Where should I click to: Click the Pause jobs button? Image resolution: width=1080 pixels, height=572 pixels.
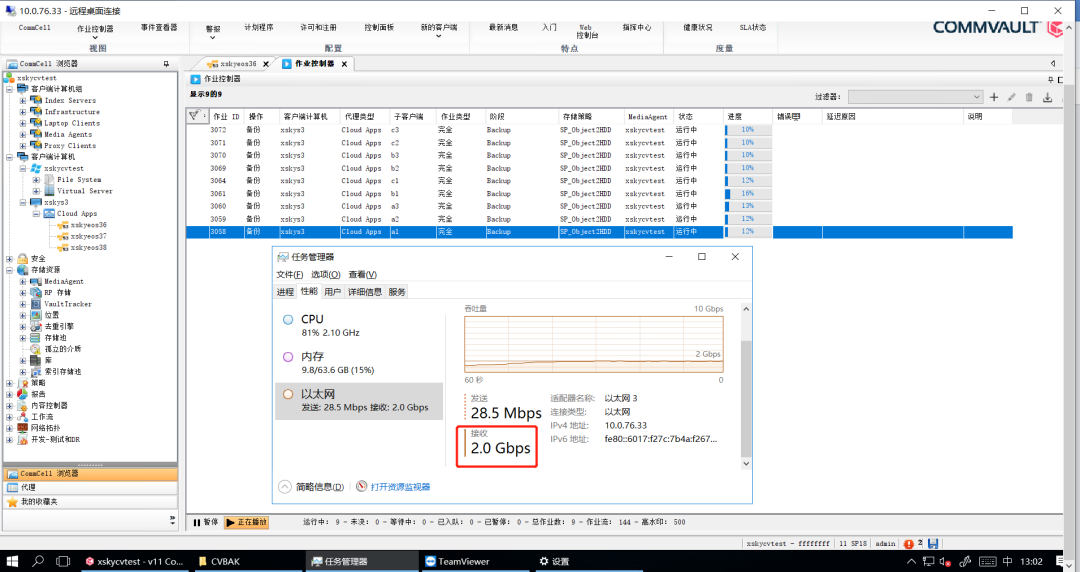click(x=205, y=522)
